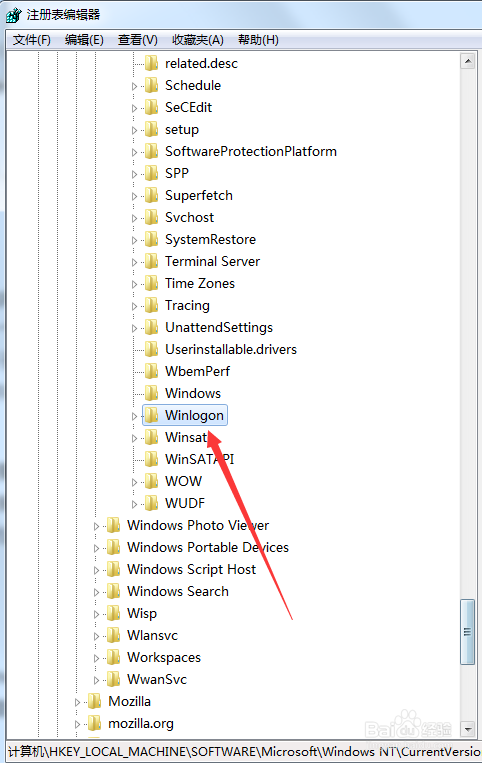Expand the WUDF key
Viewport: 482px width, 763px height.
134,504
